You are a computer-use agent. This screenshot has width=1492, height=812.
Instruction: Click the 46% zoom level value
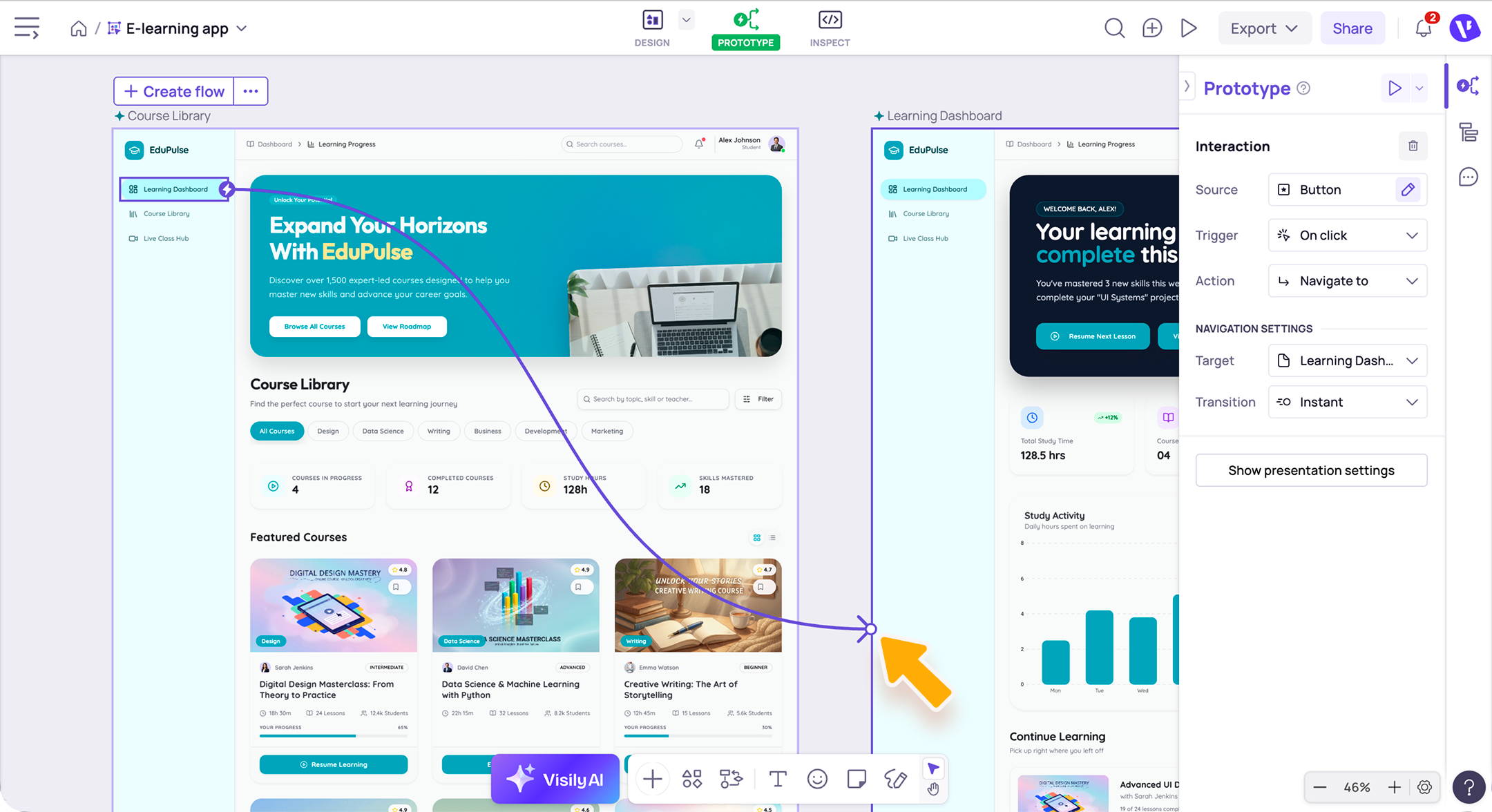click(x=1357, y=787)
